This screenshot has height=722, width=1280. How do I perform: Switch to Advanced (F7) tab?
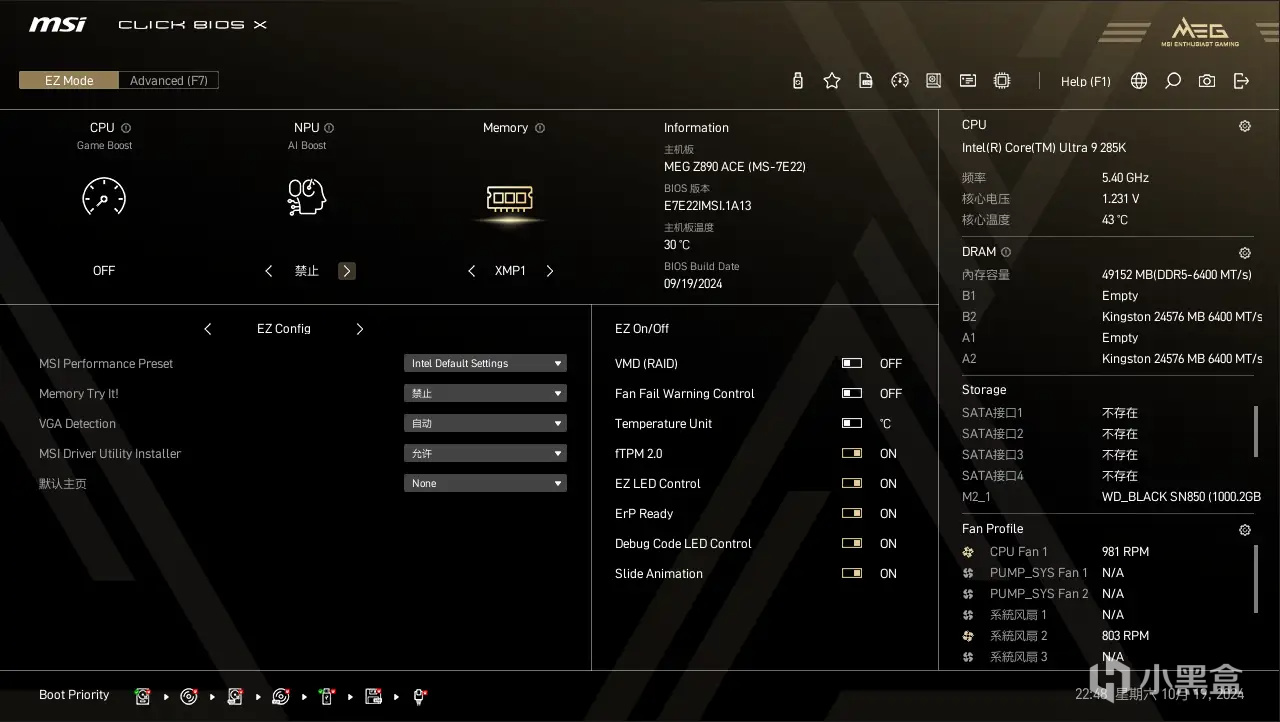click(x=169, y=81)
